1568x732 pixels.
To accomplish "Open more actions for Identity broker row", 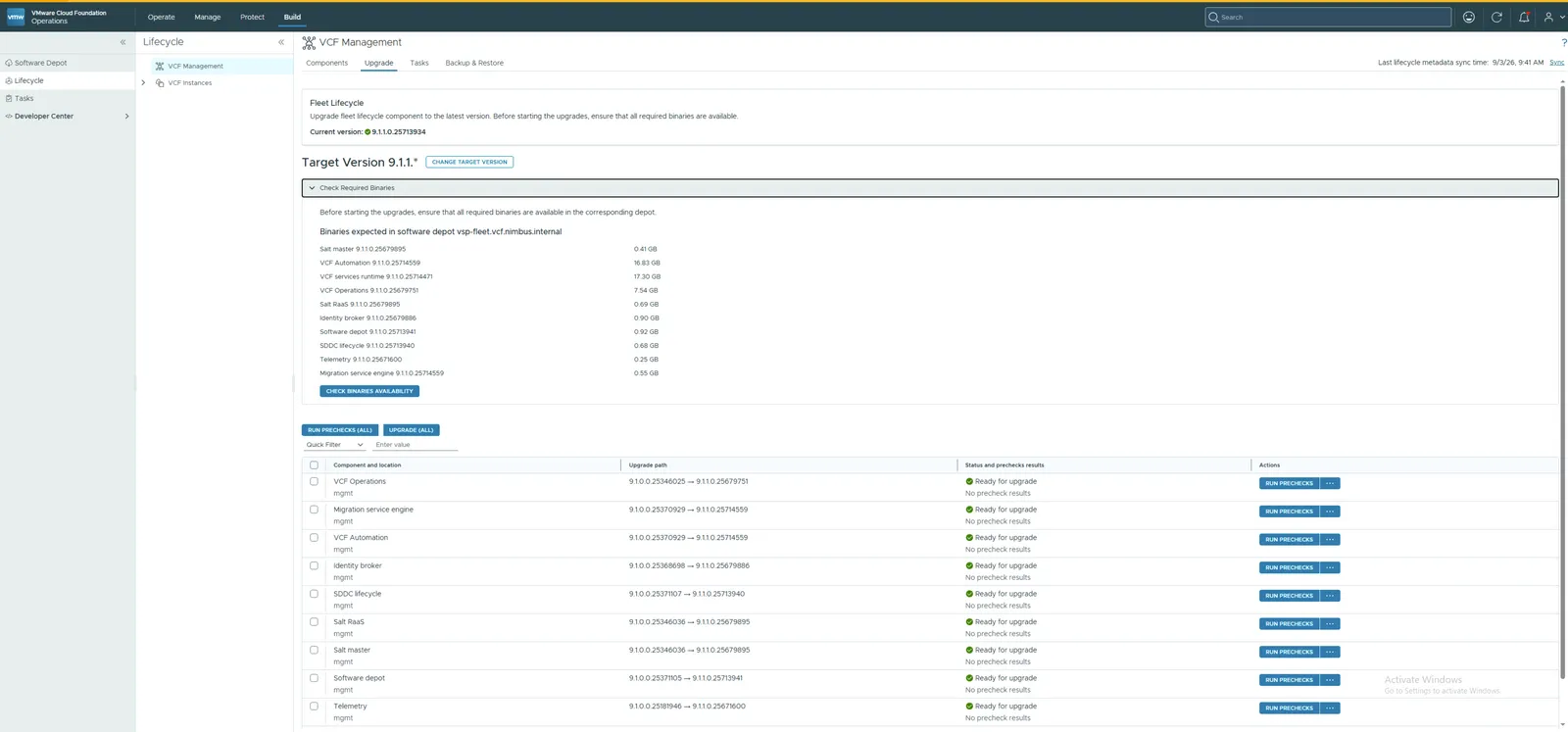I will pos(1330,567).
